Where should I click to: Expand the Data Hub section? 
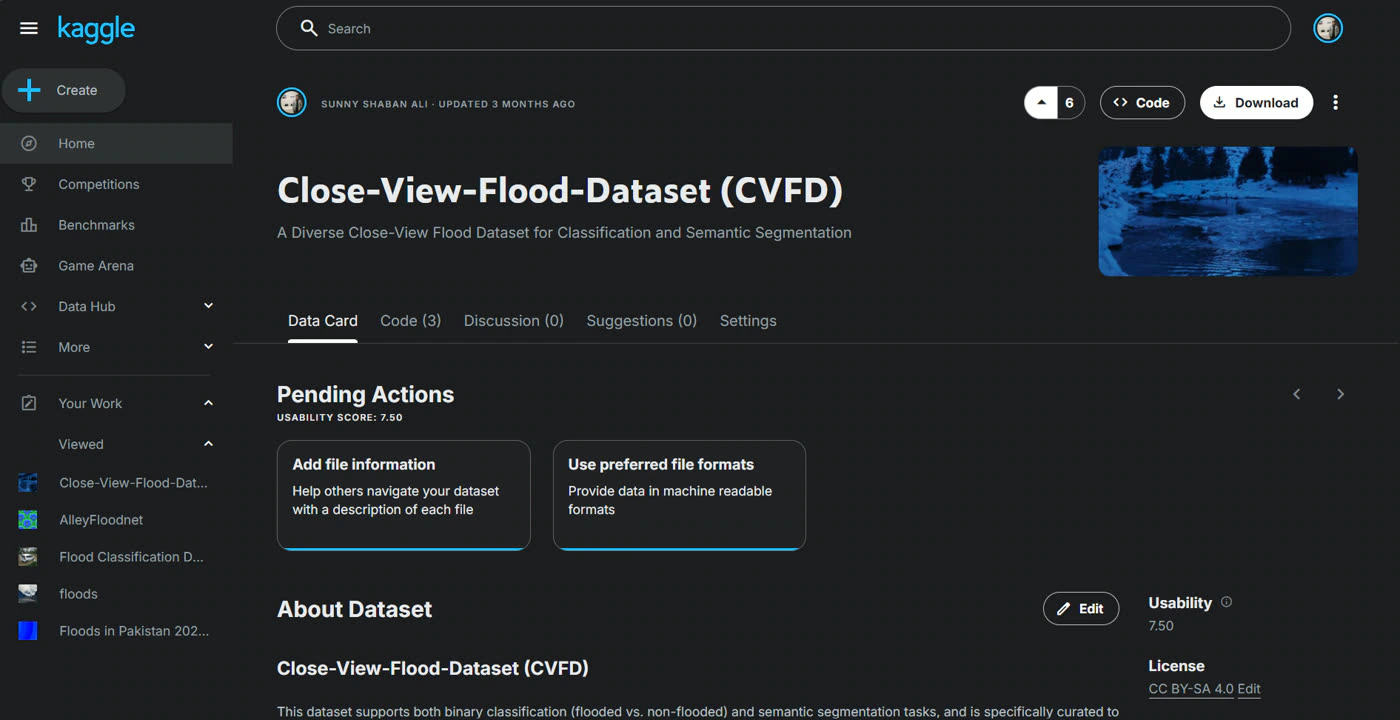[x=208, y=306]
